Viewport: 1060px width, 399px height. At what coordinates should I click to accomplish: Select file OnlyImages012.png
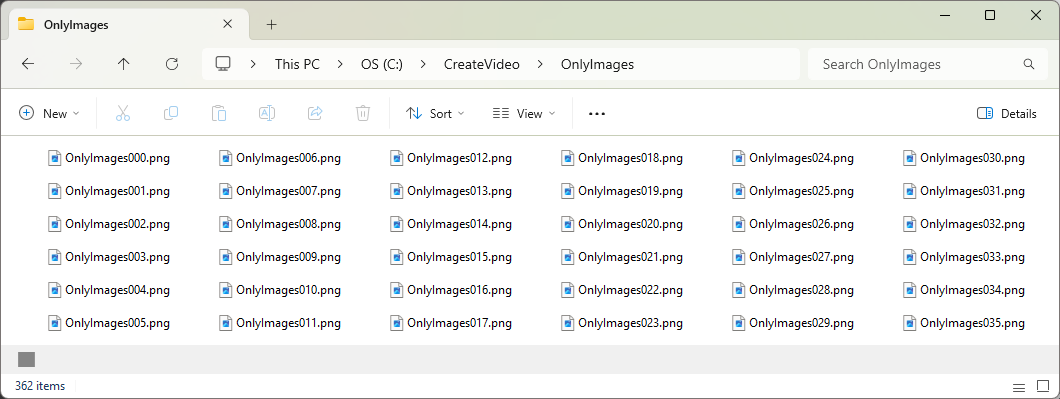point(451,158)
